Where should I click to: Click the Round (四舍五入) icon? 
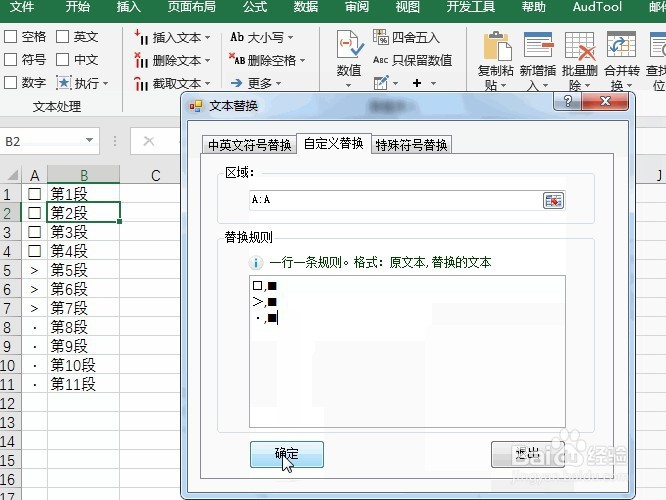(381, 37)
